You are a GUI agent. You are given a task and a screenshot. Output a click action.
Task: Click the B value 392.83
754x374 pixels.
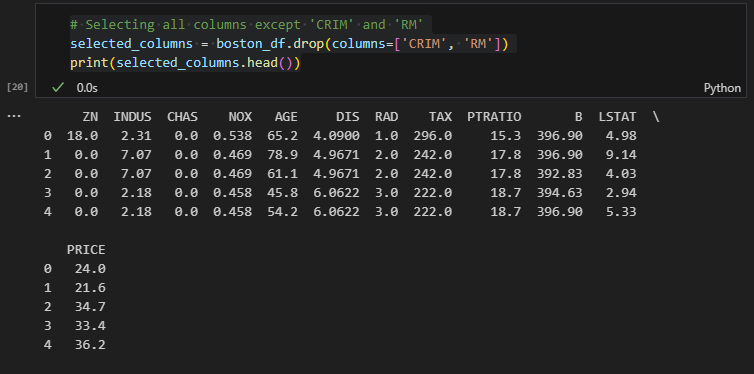560,174
